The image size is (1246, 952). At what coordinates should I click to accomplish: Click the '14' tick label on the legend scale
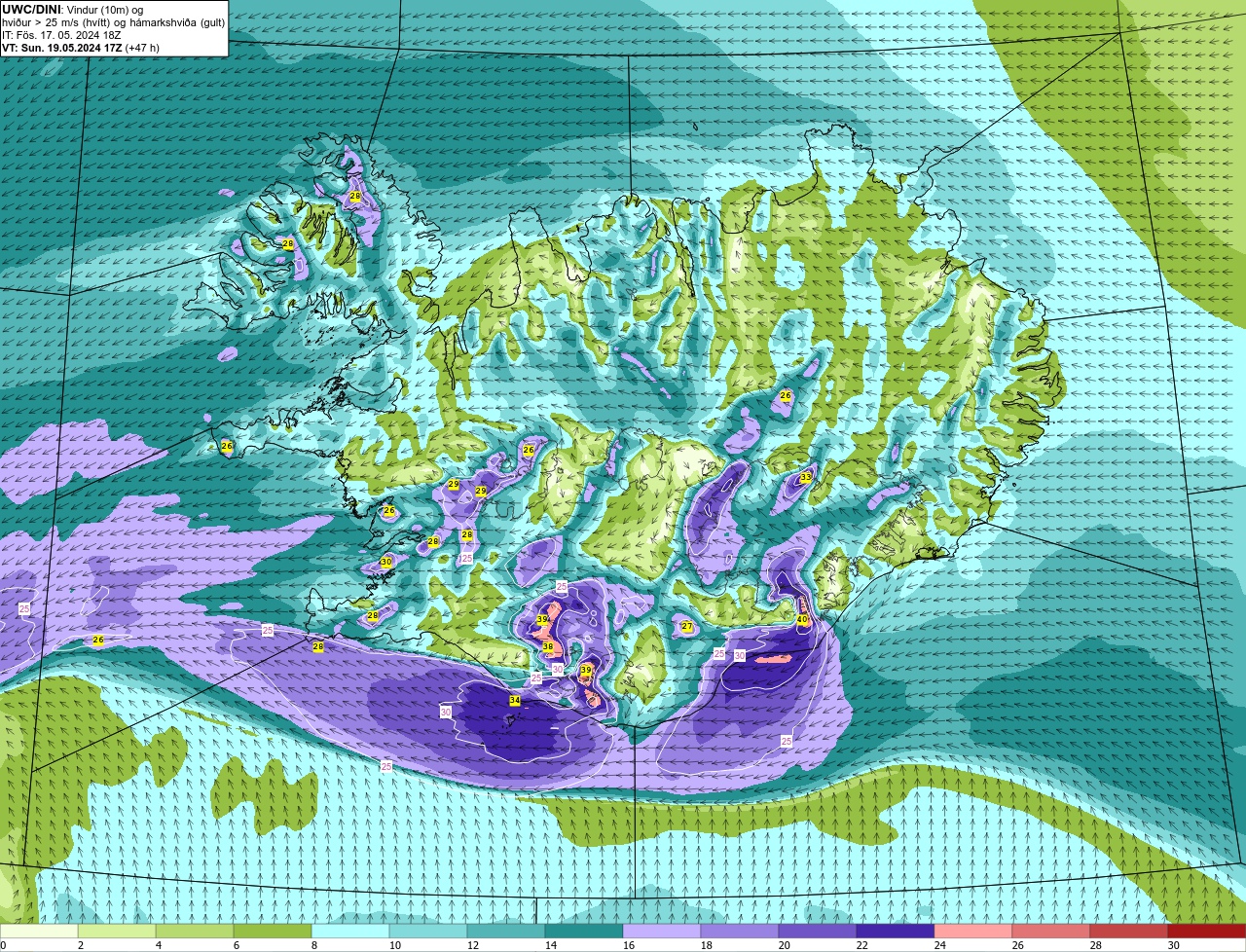(550, 945)
